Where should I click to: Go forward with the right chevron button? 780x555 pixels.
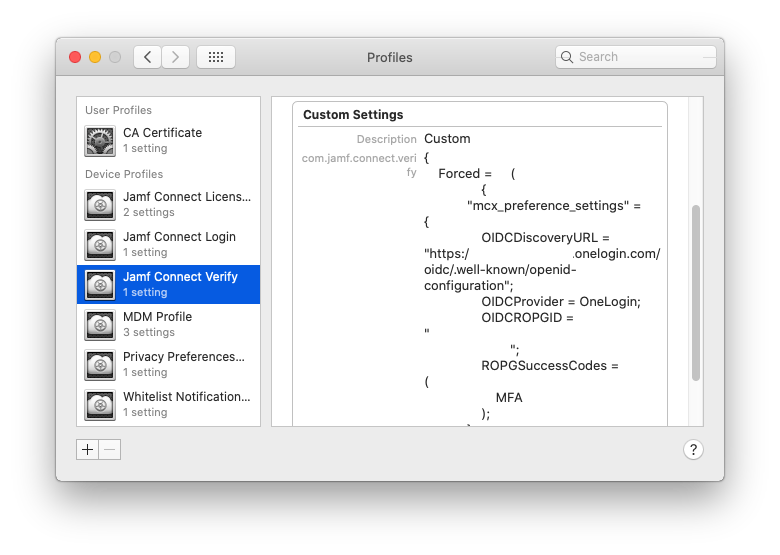click(175, 57)
